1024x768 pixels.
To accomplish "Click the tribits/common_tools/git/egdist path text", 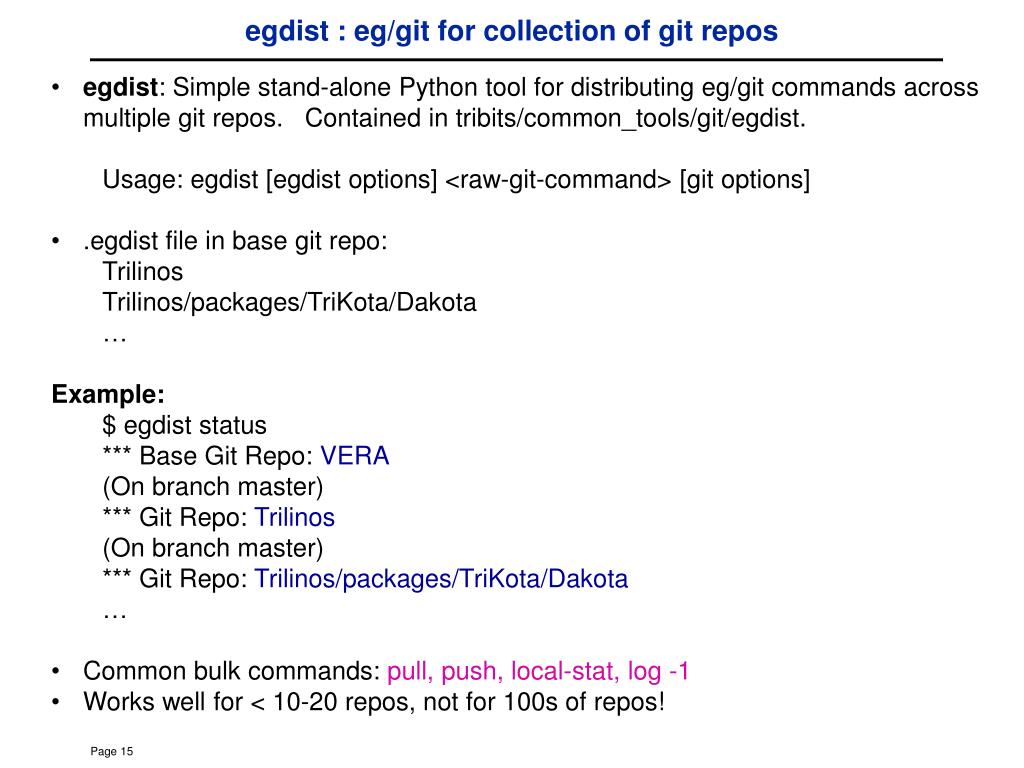I will point(630,119).
